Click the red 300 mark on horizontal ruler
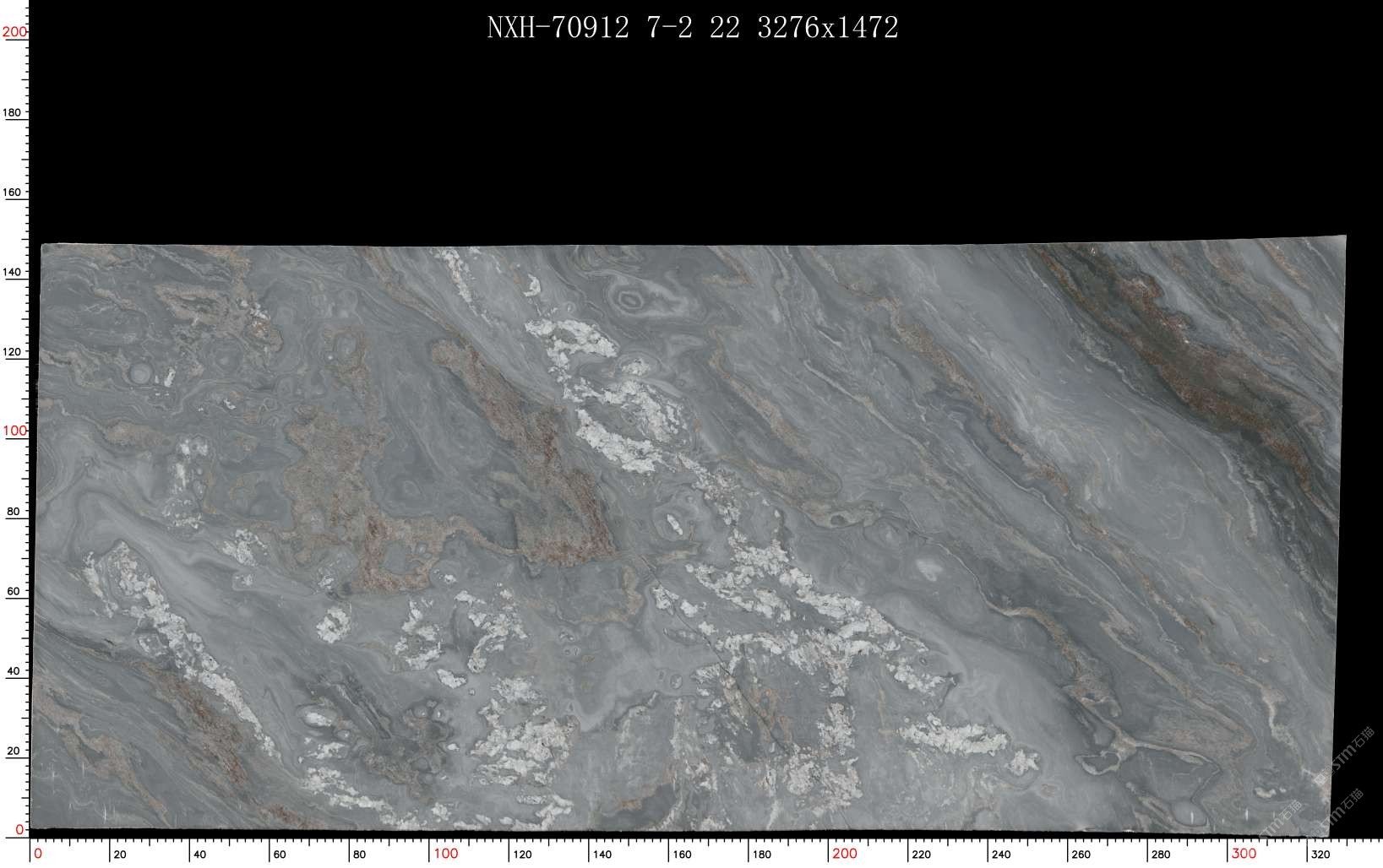The width and height of the screenshot is (1383, 868). (x=1243, y=854)
